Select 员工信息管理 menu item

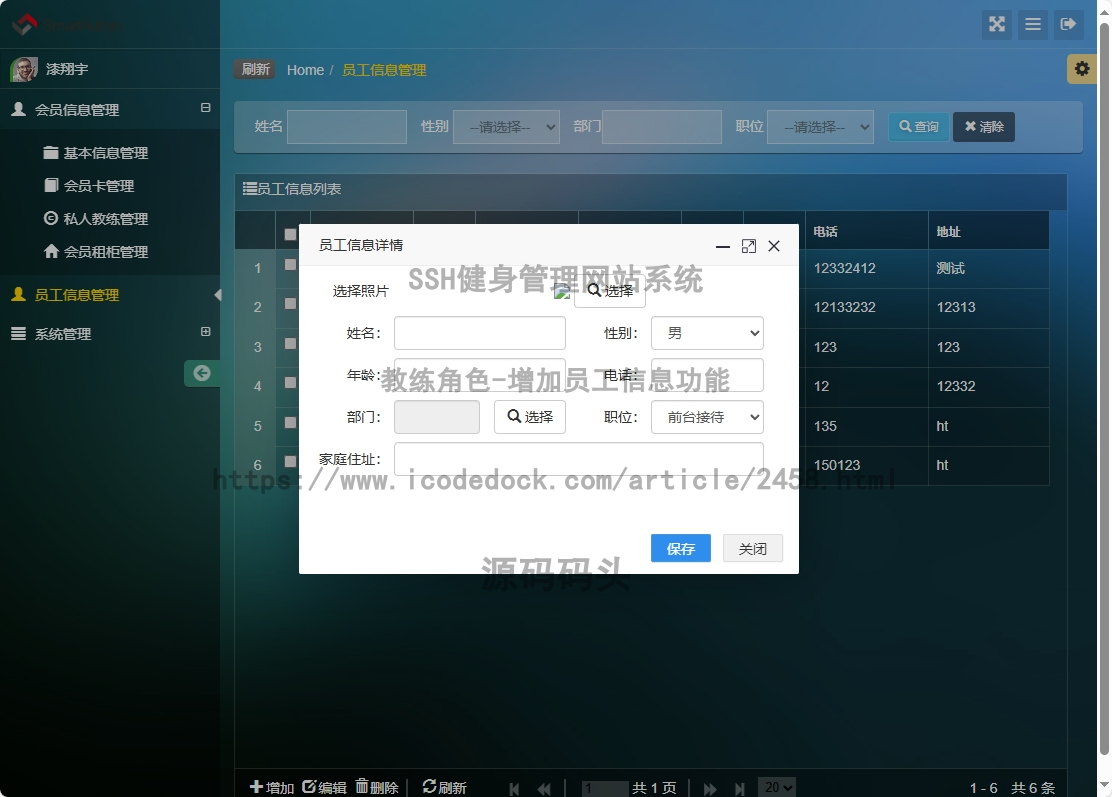pos(76,295)
